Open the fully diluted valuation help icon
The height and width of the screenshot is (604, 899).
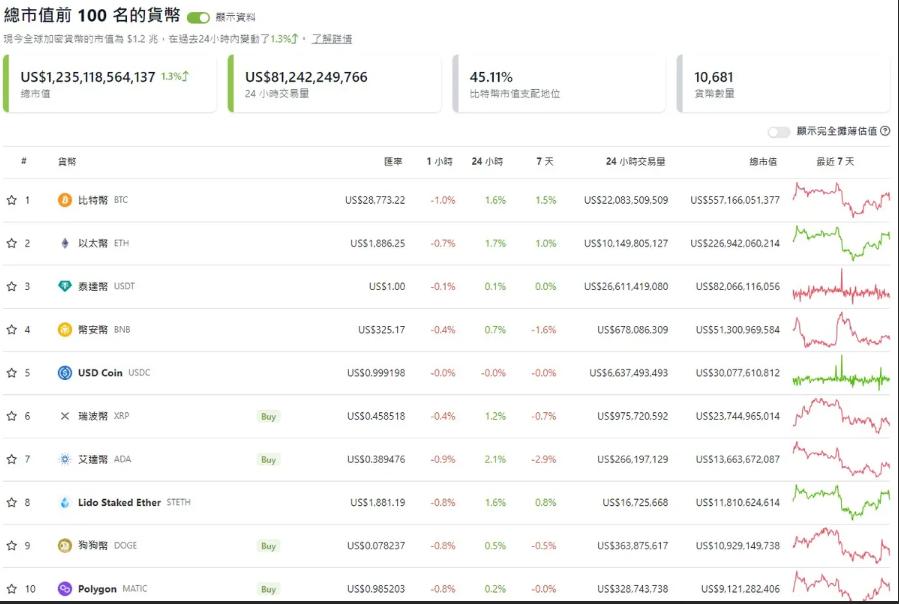click(x=885, y=131)
